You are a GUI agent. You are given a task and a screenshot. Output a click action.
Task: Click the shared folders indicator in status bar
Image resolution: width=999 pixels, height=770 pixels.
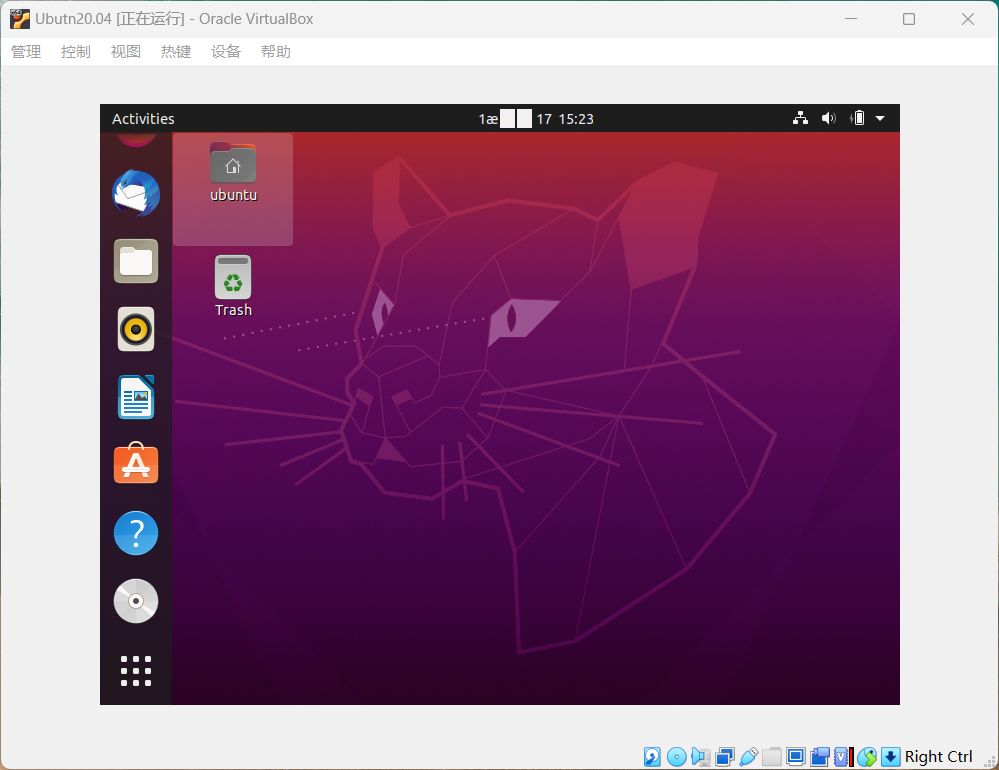point(772,757)
